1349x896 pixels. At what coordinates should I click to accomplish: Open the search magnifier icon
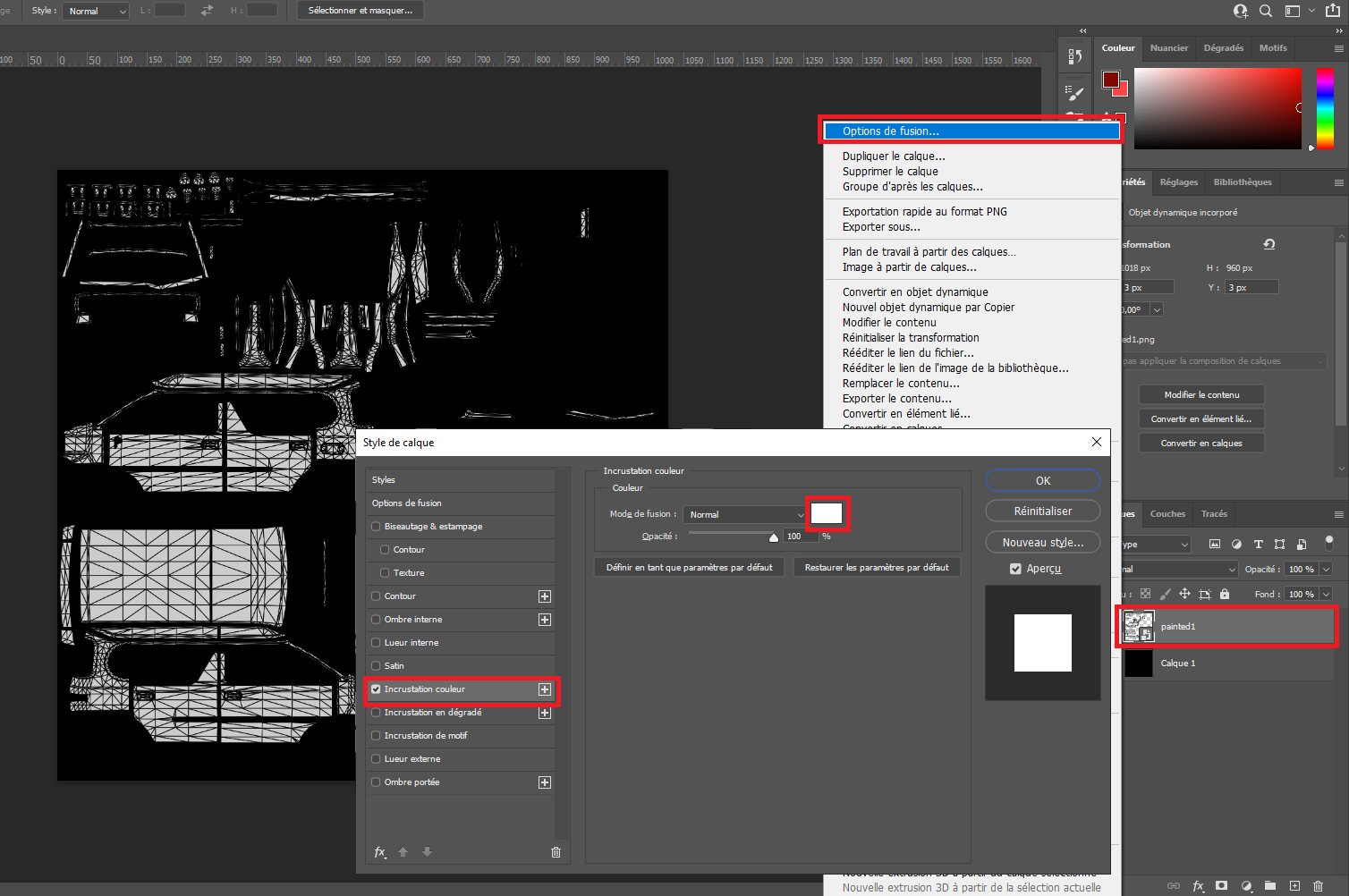pos(1266,11)
